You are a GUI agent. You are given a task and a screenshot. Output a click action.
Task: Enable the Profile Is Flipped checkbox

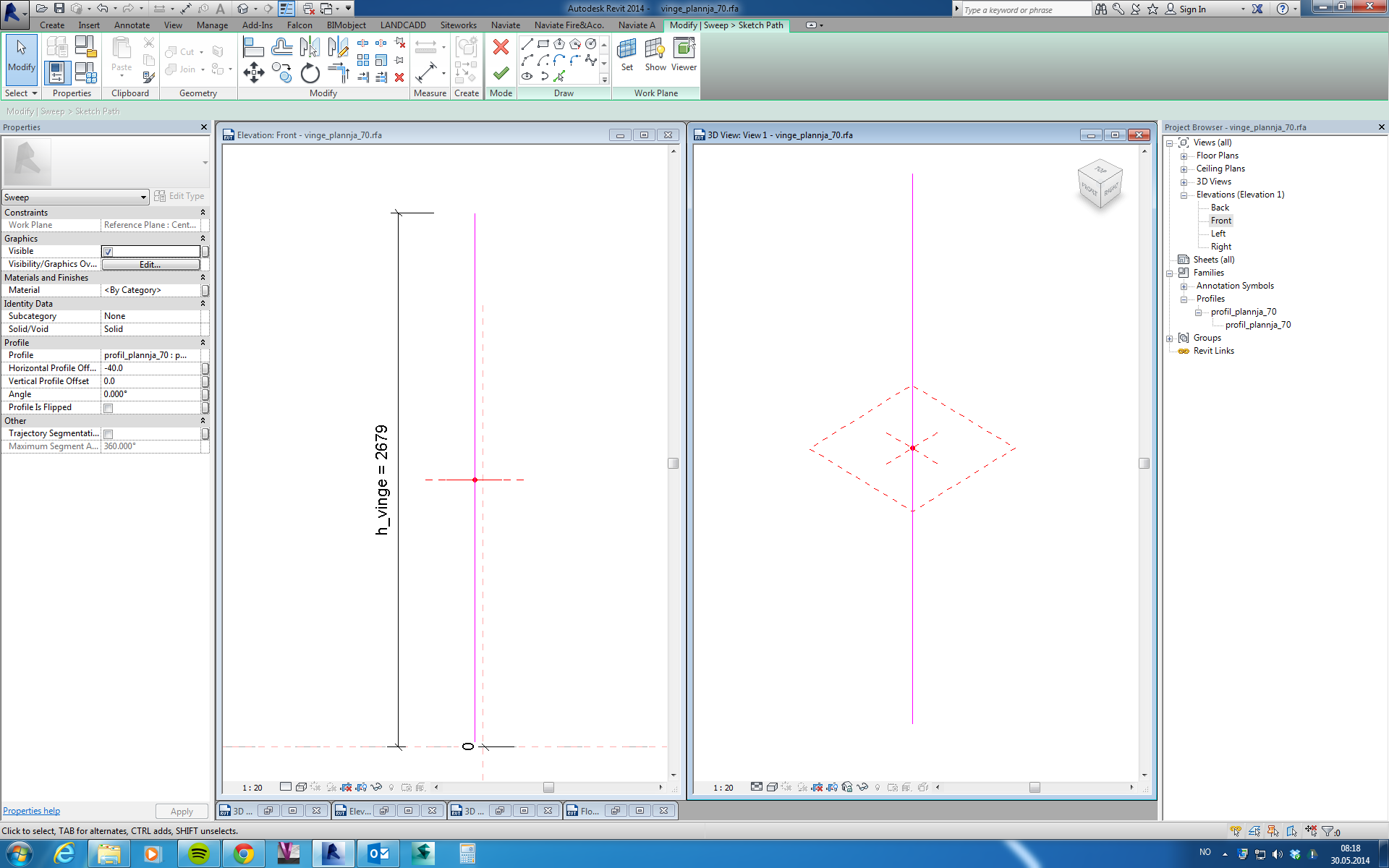pos(108,408)
